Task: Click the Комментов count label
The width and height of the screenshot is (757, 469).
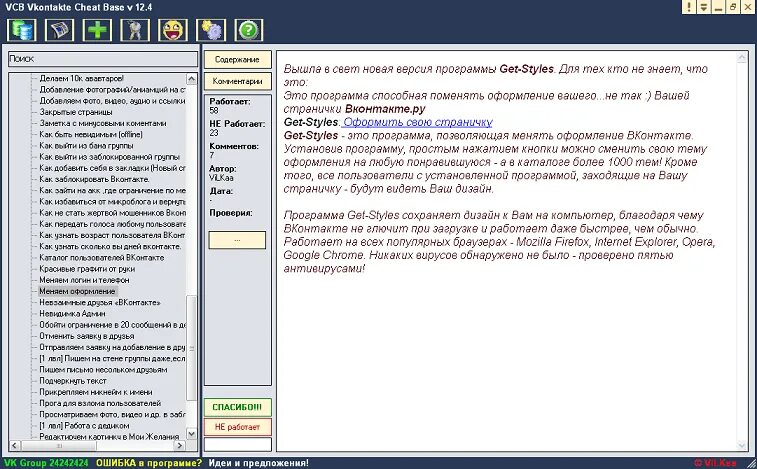Action: [234, 146]
